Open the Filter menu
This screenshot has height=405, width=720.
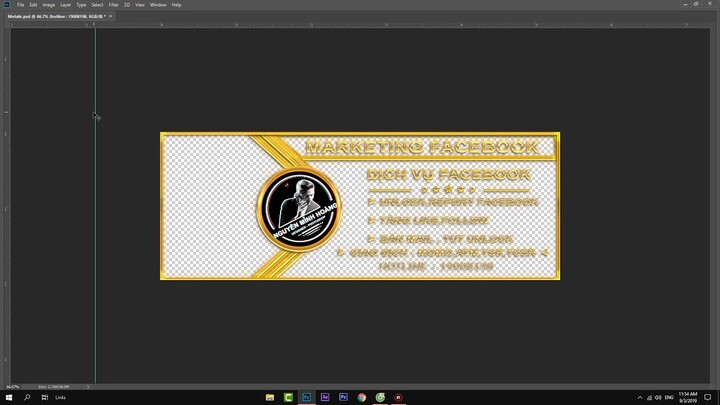coord(113,5)
